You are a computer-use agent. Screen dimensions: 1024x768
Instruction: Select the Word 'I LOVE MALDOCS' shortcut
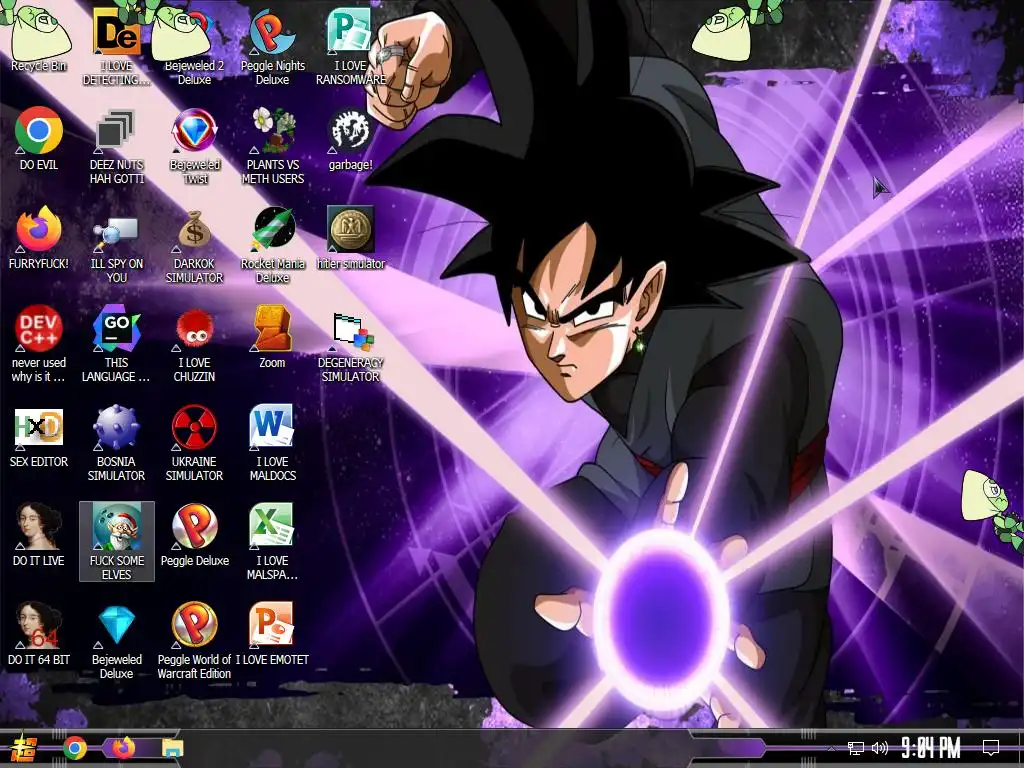click(272, 444)
